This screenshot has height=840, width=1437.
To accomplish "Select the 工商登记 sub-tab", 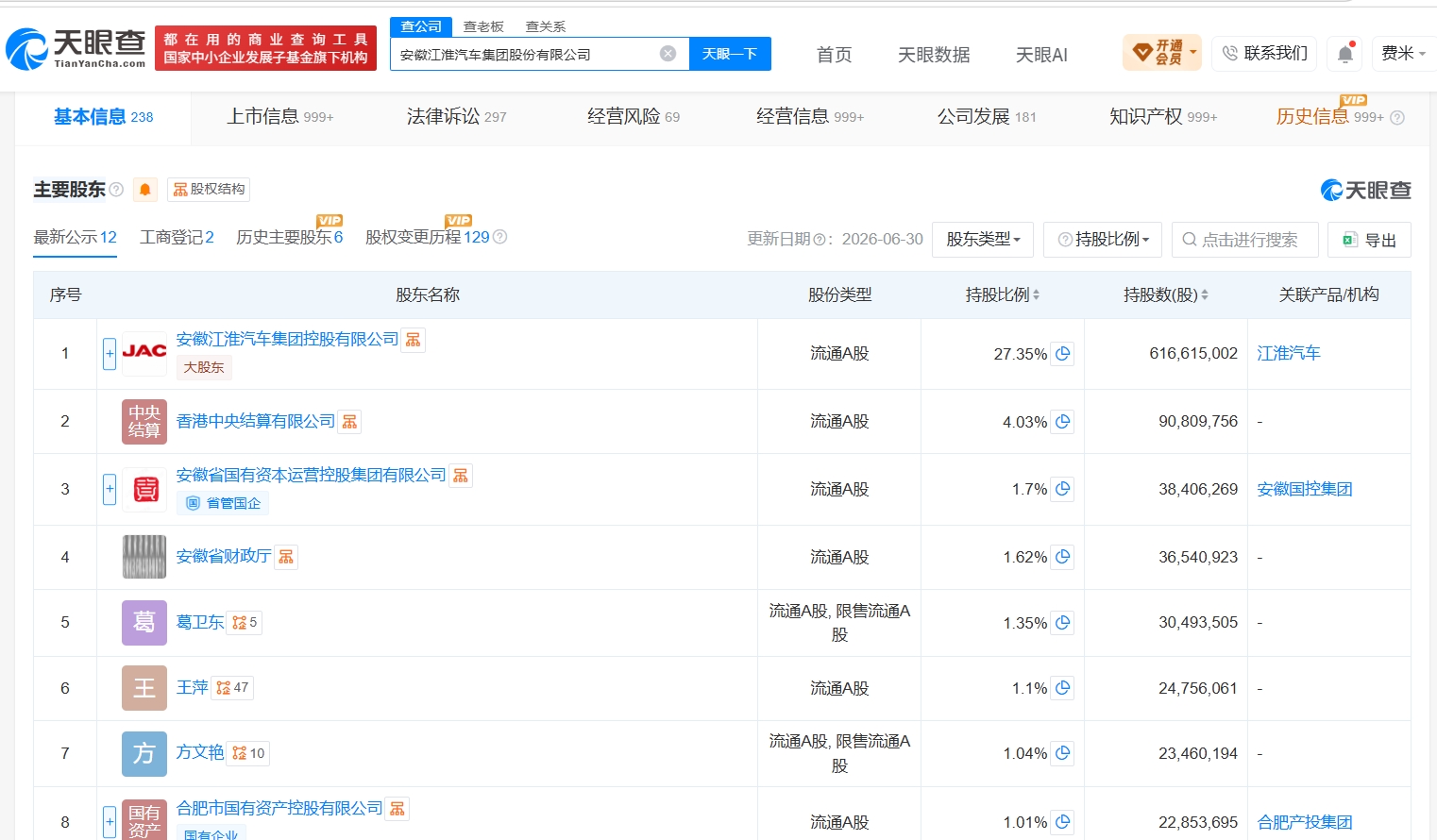I will coord(177,238).
